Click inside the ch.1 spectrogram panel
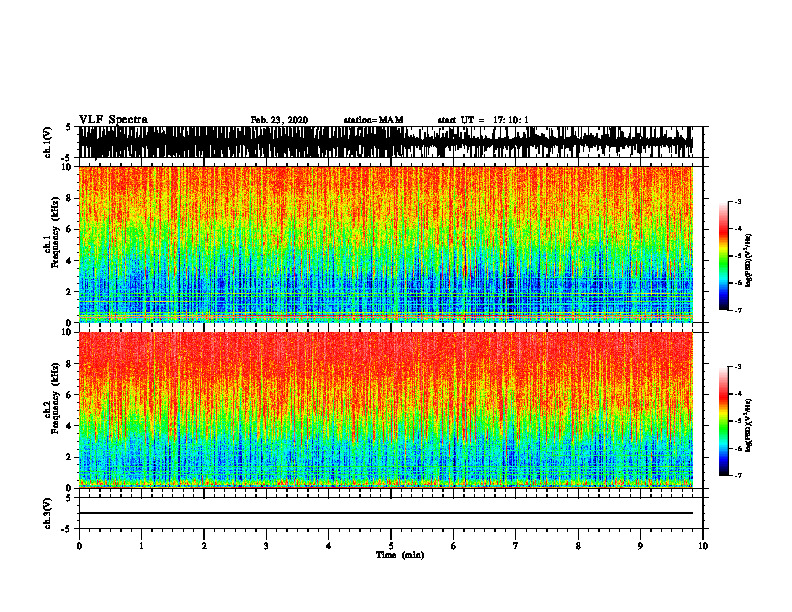 click(x=386, y=244)
